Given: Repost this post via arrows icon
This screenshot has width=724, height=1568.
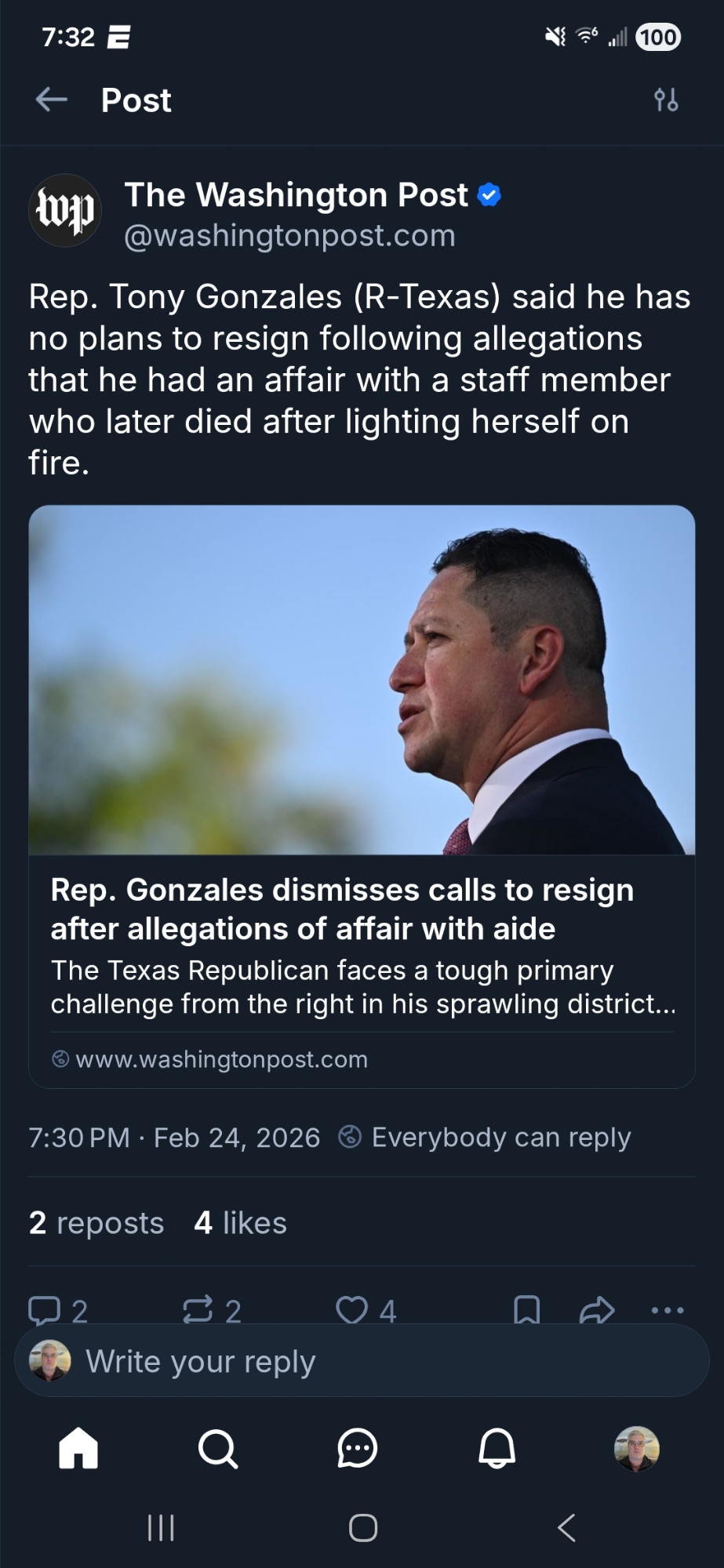Looking at the screenshot, I should (198, 1308).
